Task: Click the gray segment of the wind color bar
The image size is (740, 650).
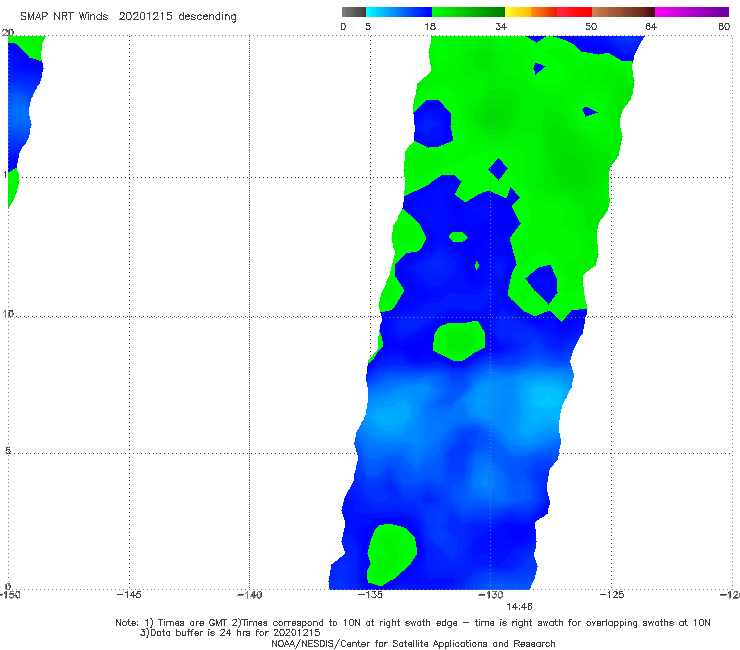Action: 353,12
